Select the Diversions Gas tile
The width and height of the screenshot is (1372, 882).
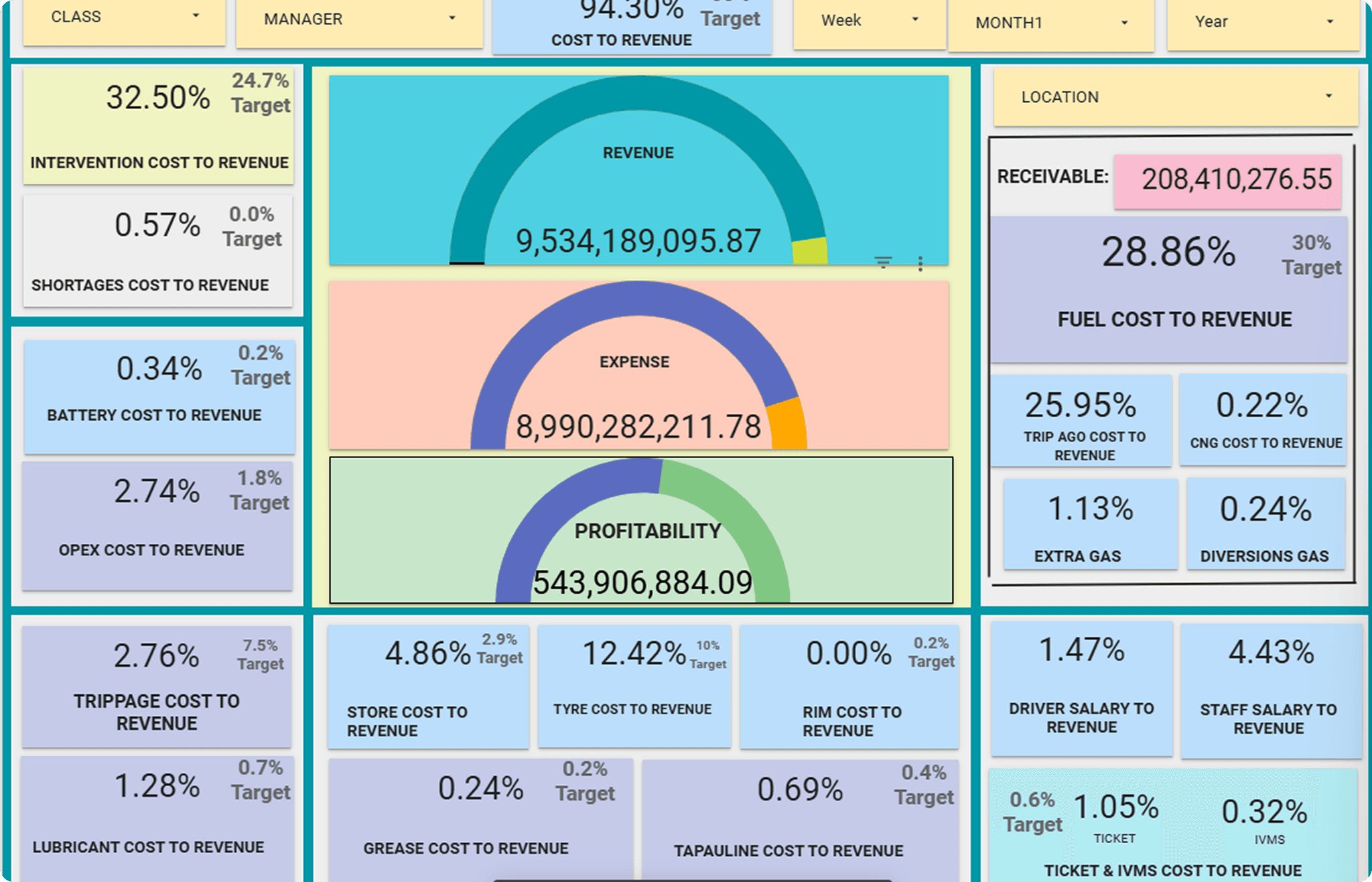(1265, 524)
